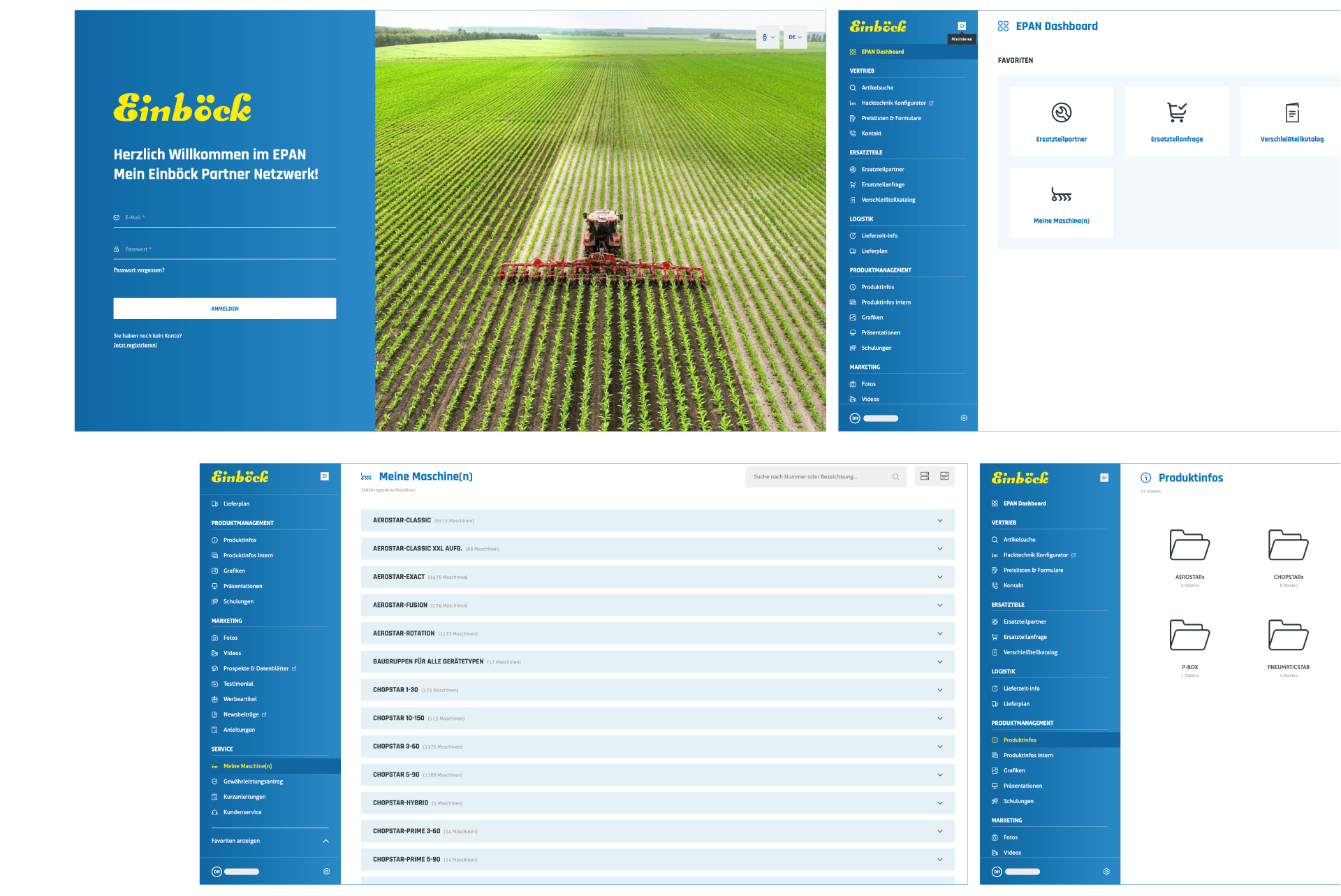Click the Grafiken image icon in the EPAN Dashboard sidebar

tap(853, 318)
